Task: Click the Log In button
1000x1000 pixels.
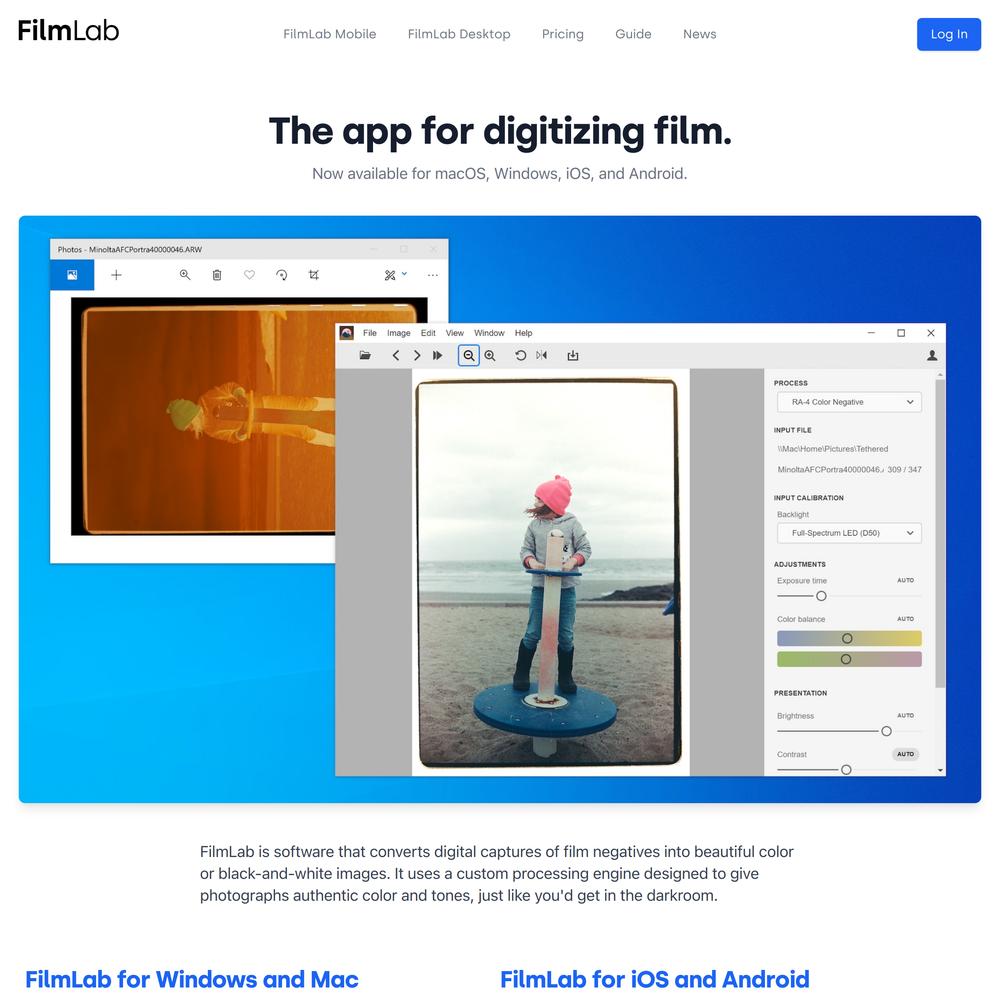Action: [x=949, y=34]
